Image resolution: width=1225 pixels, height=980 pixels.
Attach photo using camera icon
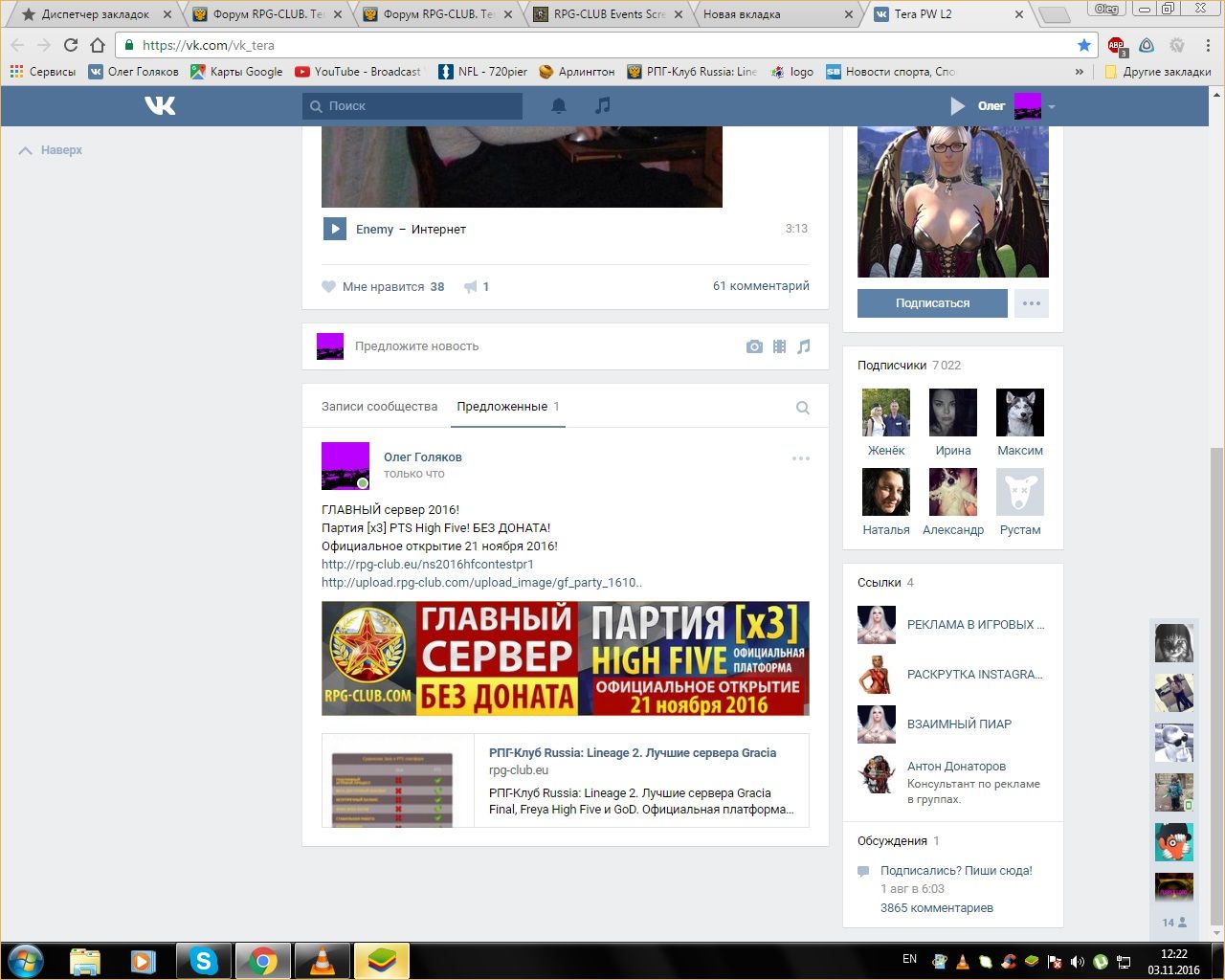pos(754,346)
